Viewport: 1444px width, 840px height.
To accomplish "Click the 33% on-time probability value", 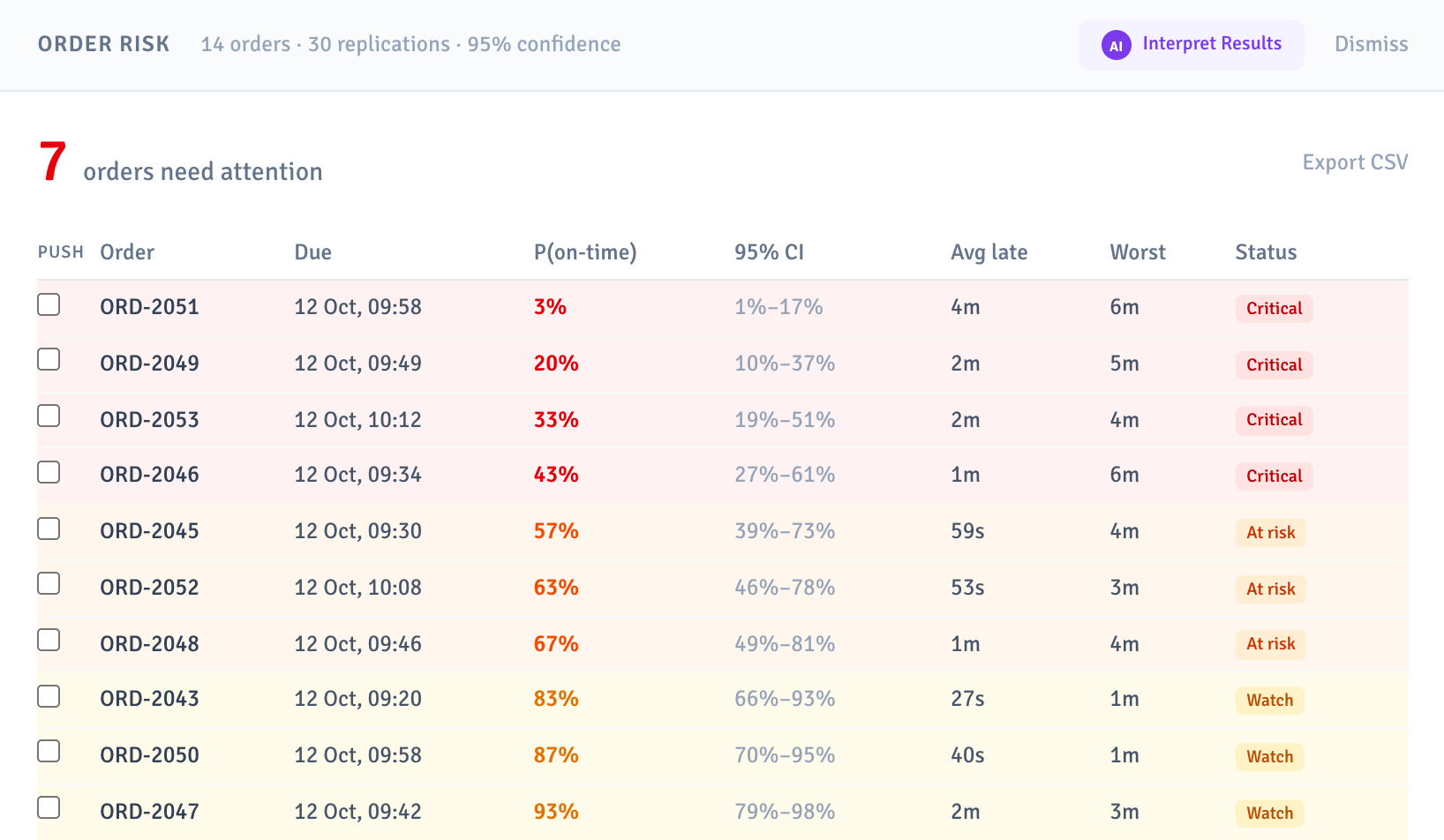I will 556,420.
